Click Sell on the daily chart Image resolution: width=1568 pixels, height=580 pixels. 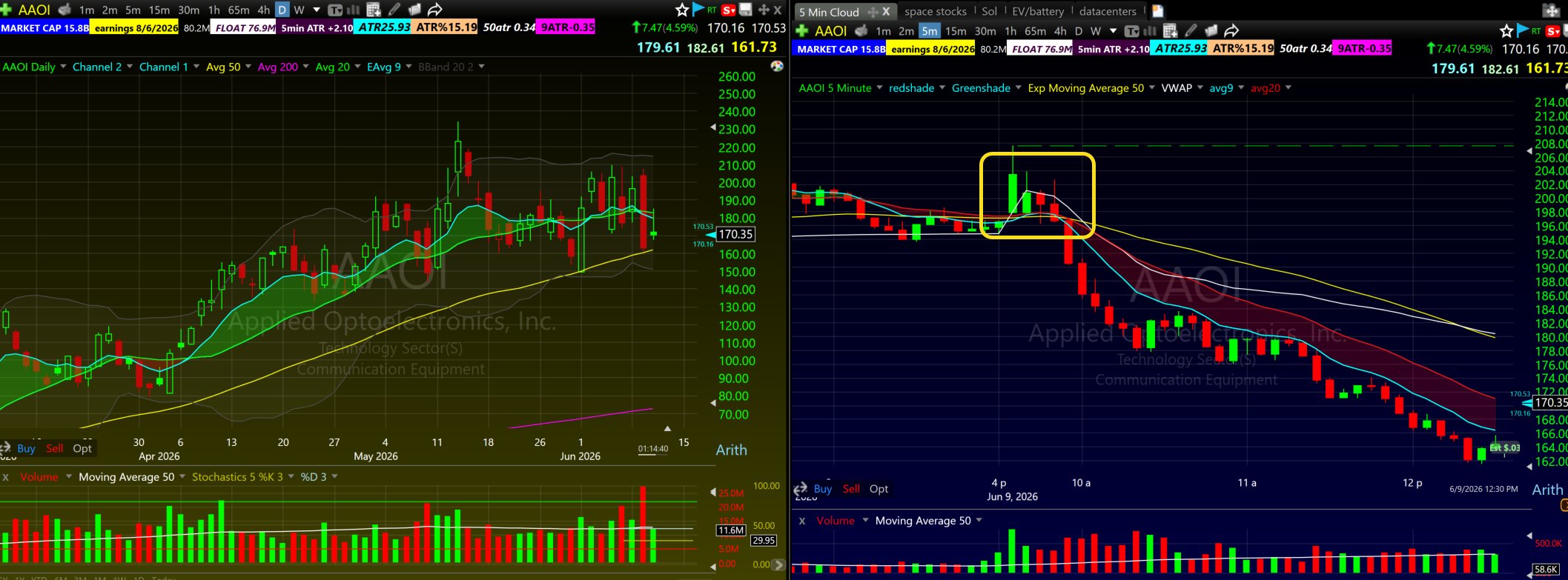point(55,448)
